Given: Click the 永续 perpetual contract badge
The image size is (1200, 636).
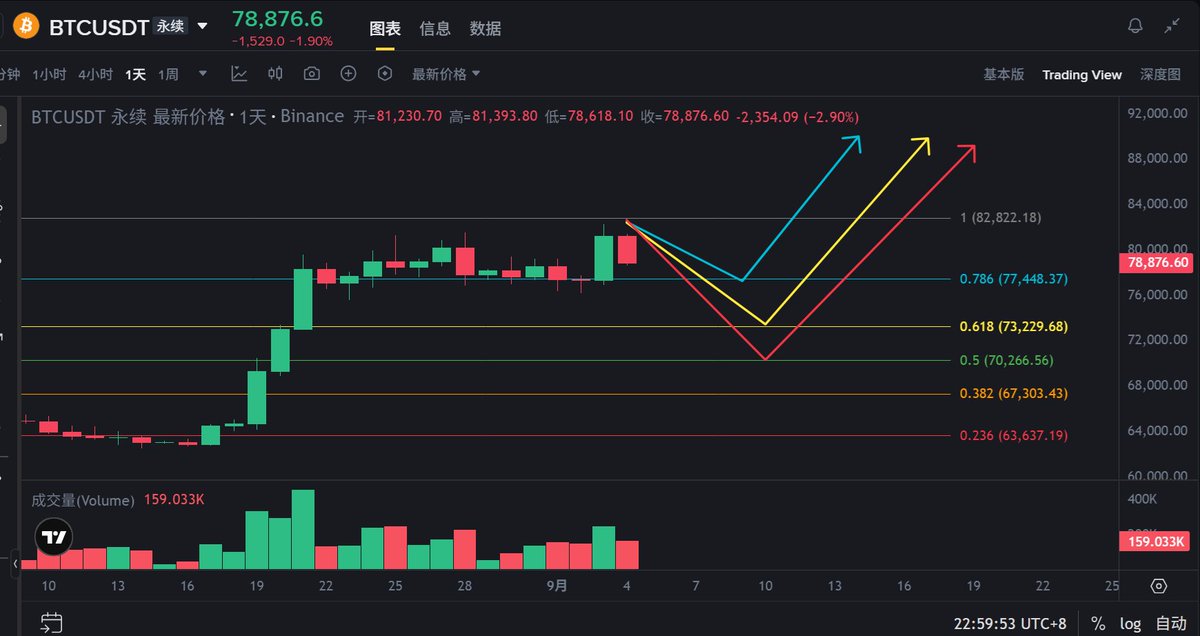Looking at the screenshot, I should (171, 27).
